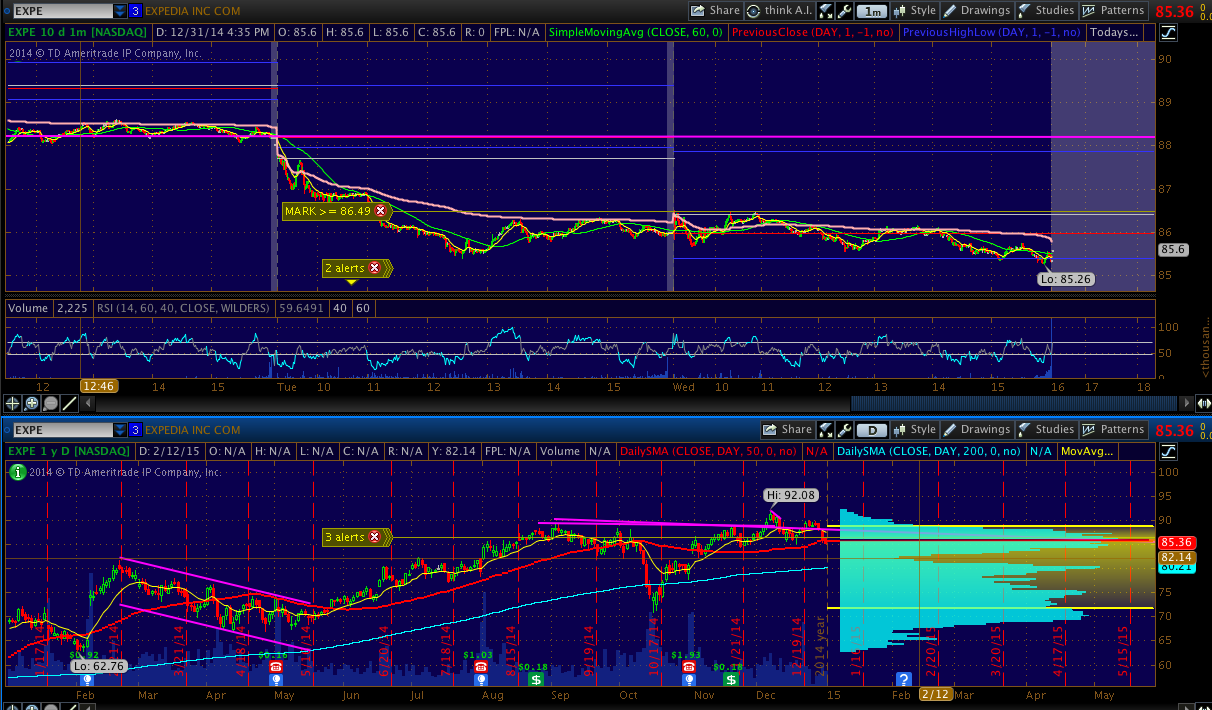Open the top chart symbol dropdown arrow

tap(120, 11)
